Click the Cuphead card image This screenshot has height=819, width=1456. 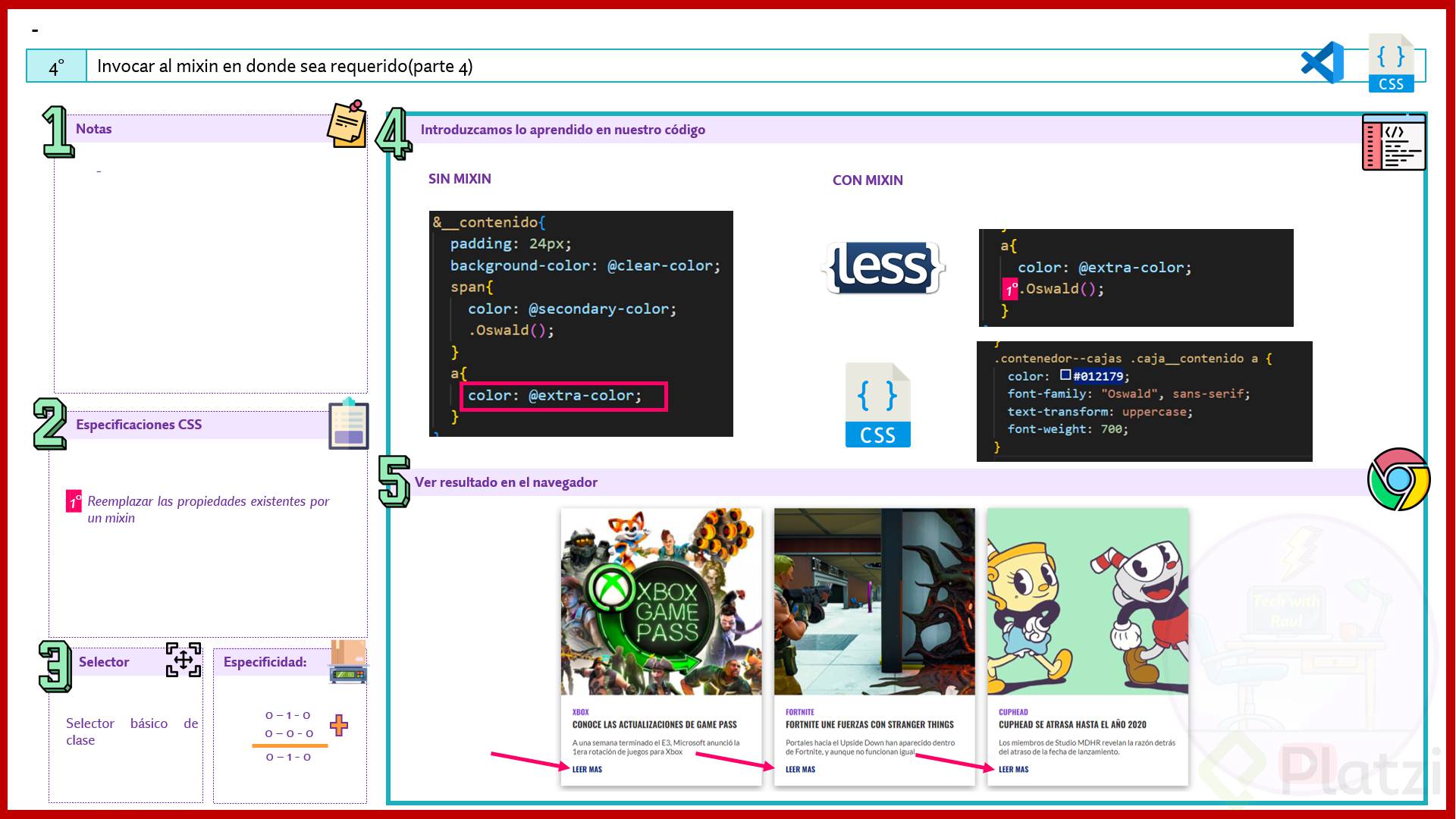point(1087,601)
